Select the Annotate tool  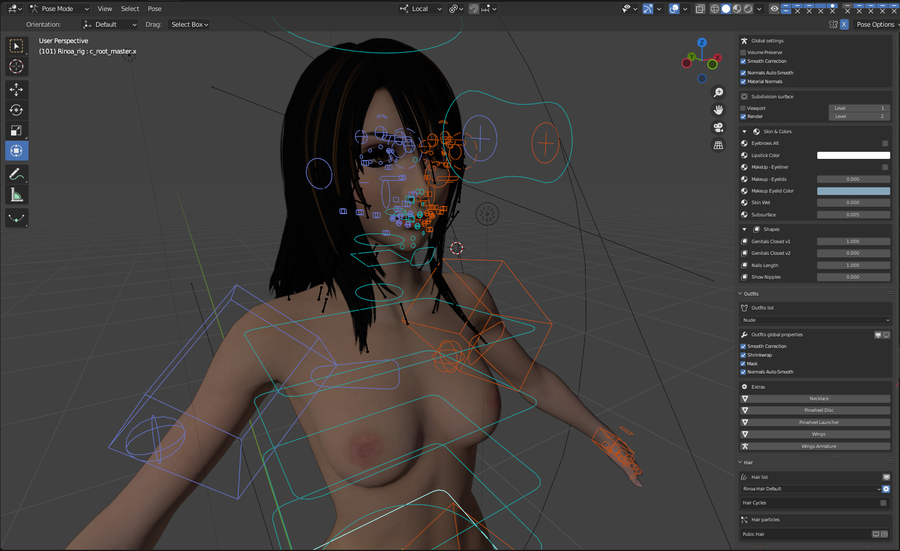point(16,174)
